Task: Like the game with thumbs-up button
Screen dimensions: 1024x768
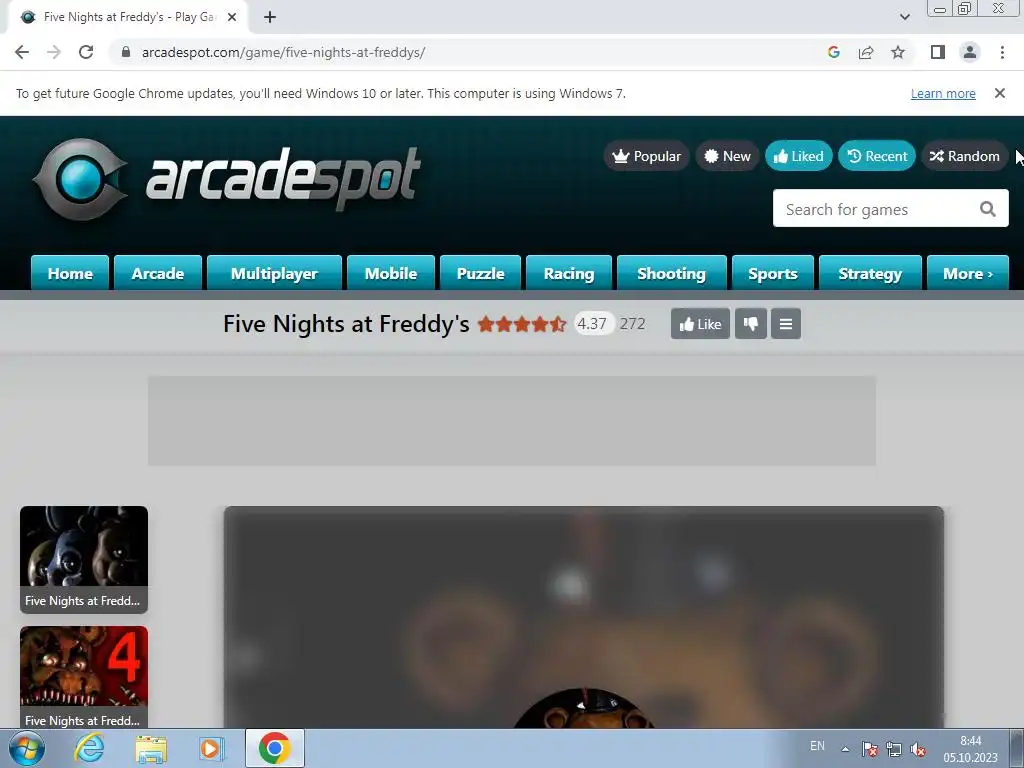Action: [700, 324]
